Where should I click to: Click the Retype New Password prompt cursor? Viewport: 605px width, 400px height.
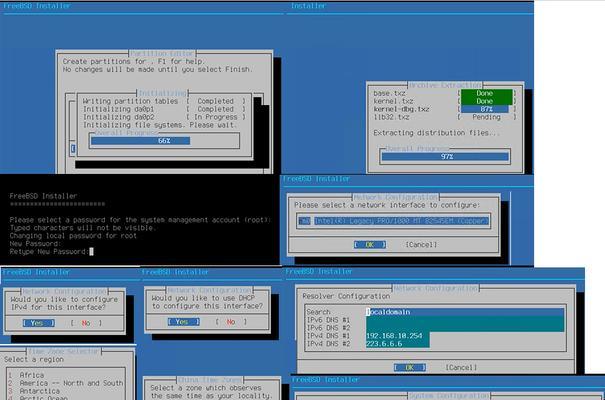(x=91, y=252)
